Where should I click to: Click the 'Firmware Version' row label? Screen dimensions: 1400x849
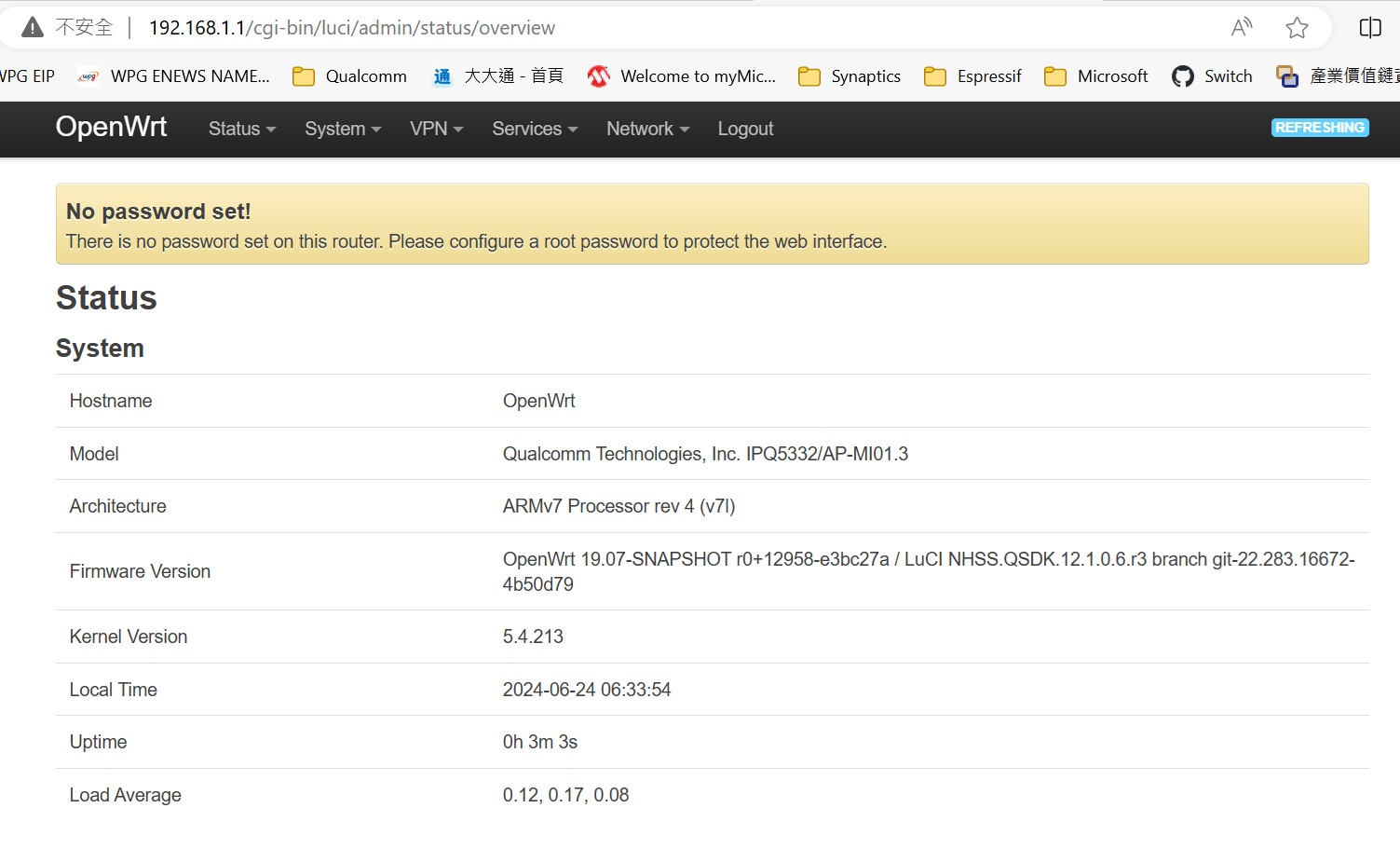[x=140, y=571]
